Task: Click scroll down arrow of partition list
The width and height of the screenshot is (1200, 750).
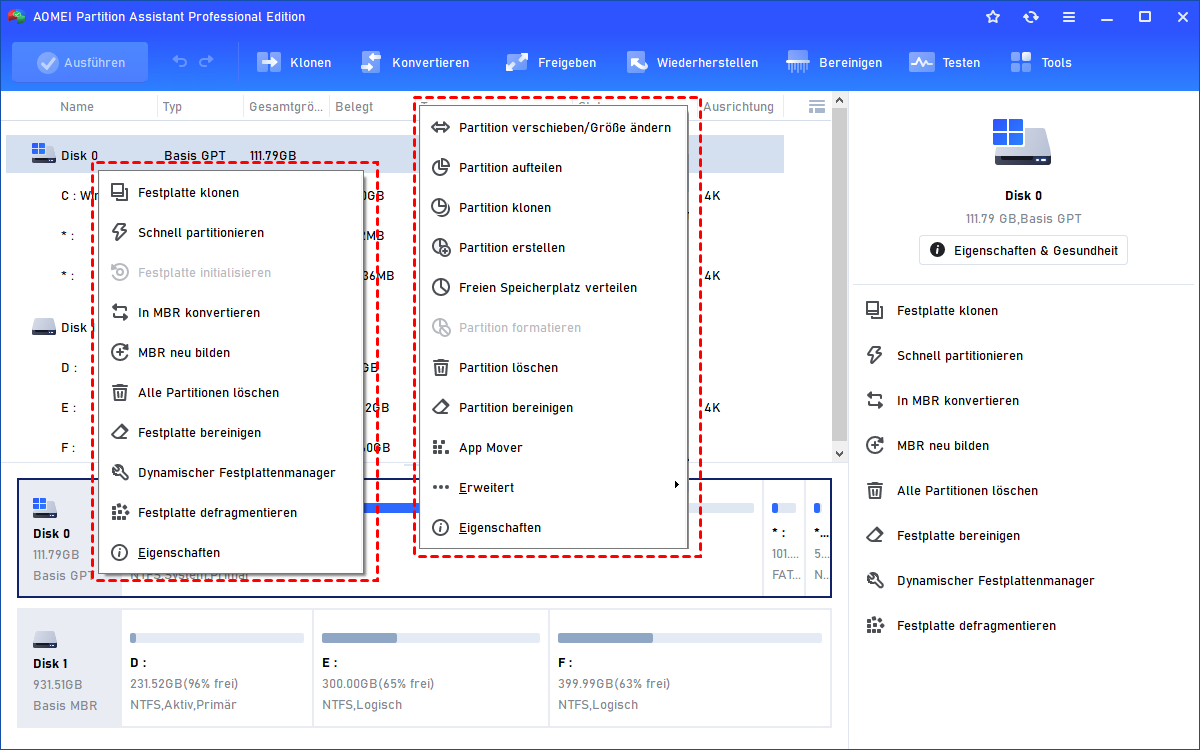Action: pyautogui.click(x=840, y=453)
